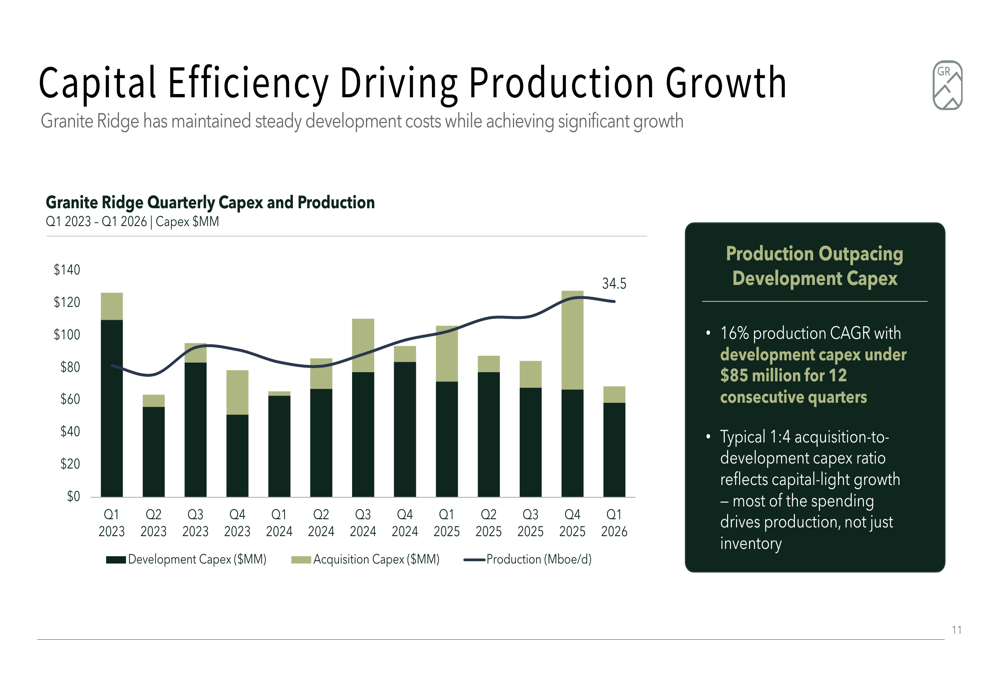Click the page number 11

click(x=957, y=630)
